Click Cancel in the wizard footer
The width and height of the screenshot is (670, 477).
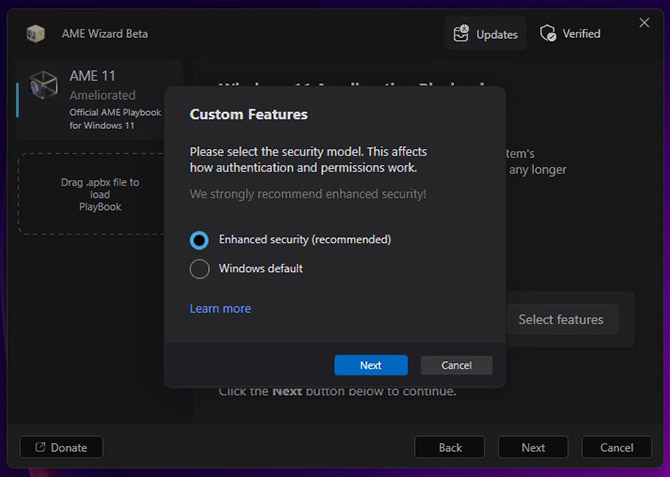pyautogui.click(x=617, y=447)
